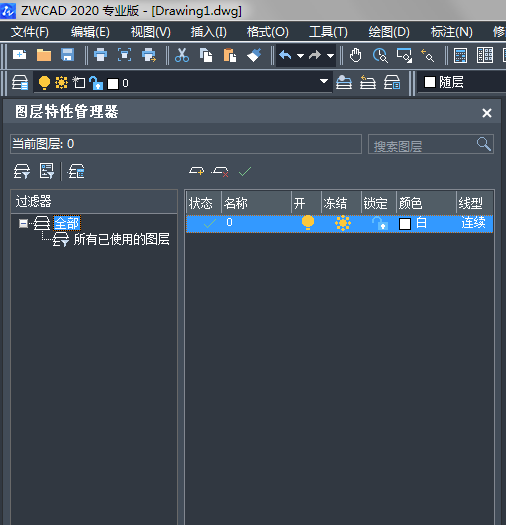506x525 pixels.
Task: Open the 格式(O) menu
Action: point(268,32)
